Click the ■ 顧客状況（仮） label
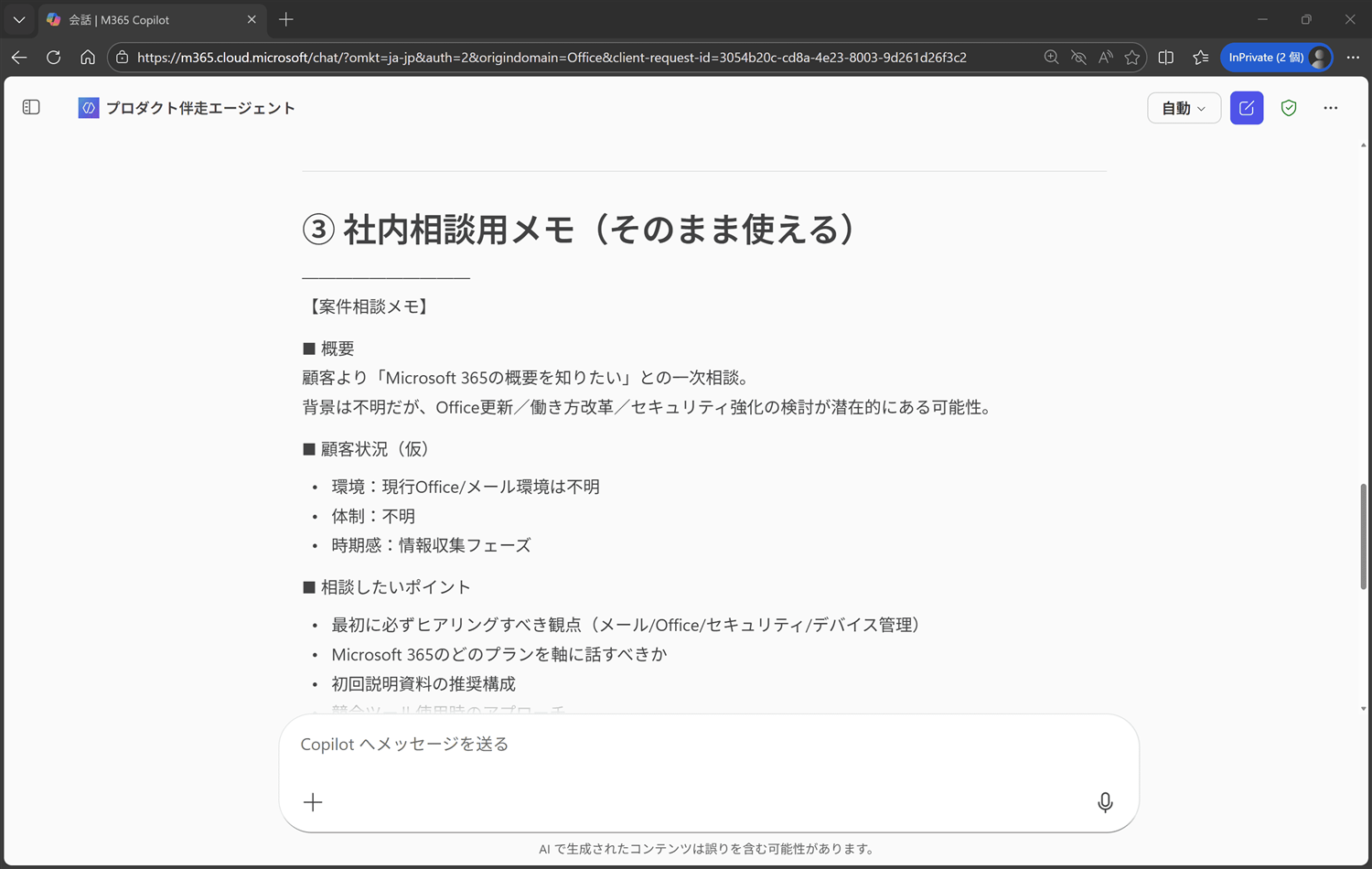This screenshot has width=1372, height=869. [x=366, y=449]
